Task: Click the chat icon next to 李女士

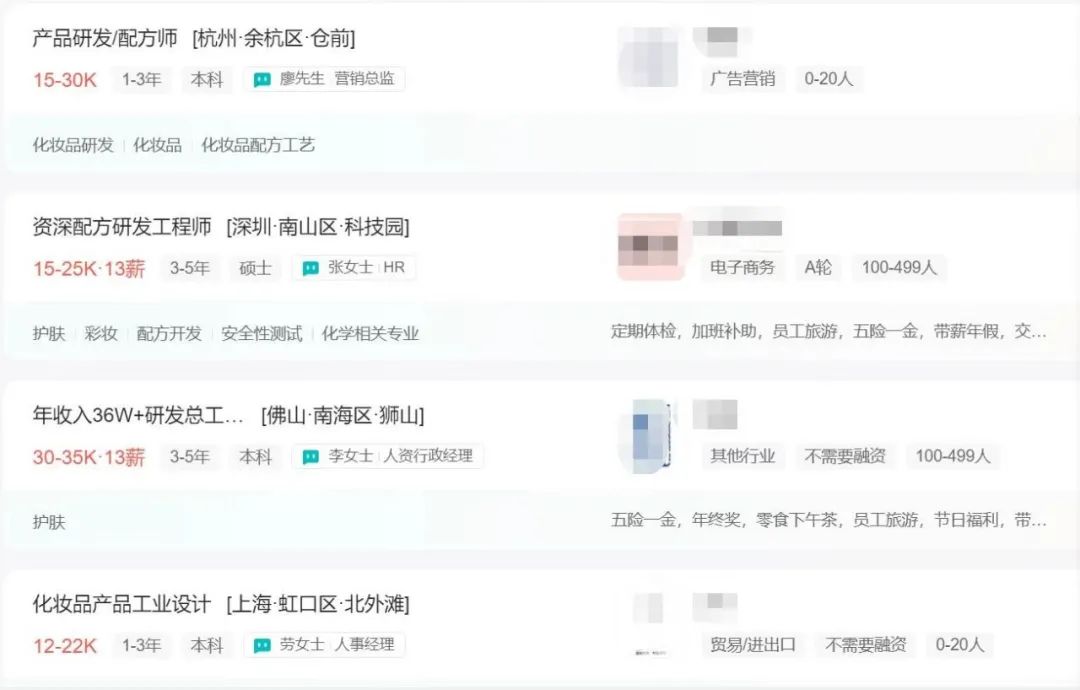Action: tap(311, 457)
